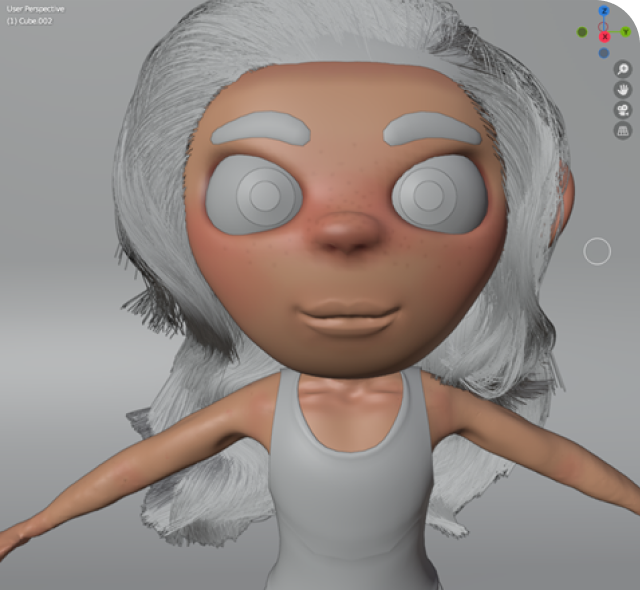640x590 pixels.
Task: Click inside the white circular brush cursor
Action: click(x=597, y=251)
